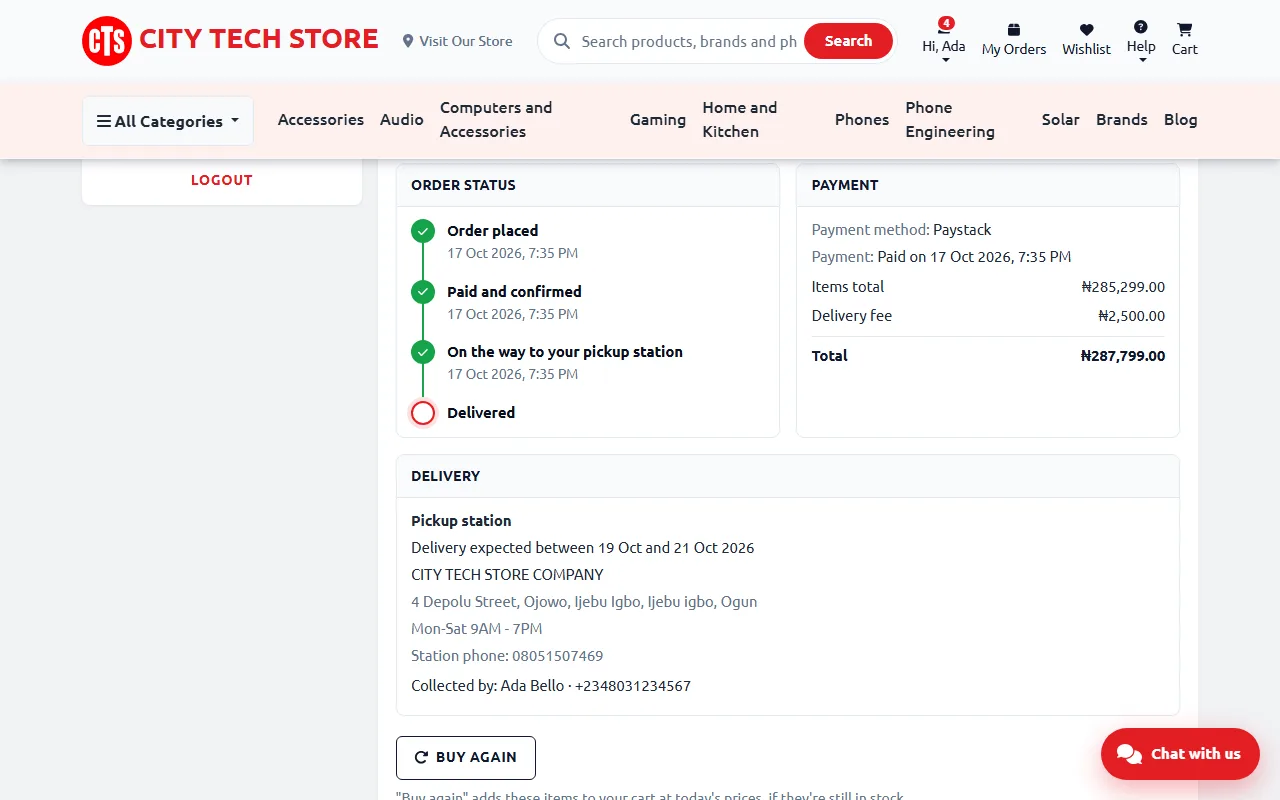
Task: Click the station phone 08051507469
Action: coord(558,656)
